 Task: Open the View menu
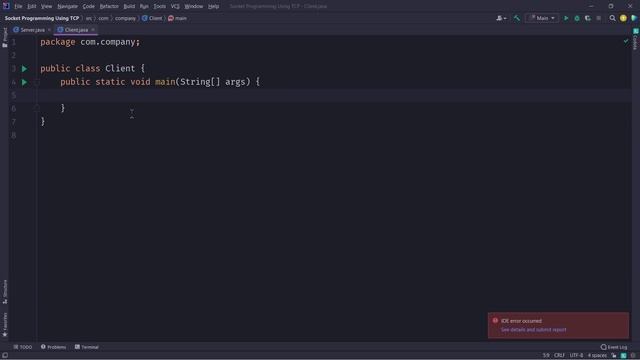click(47, 7)
